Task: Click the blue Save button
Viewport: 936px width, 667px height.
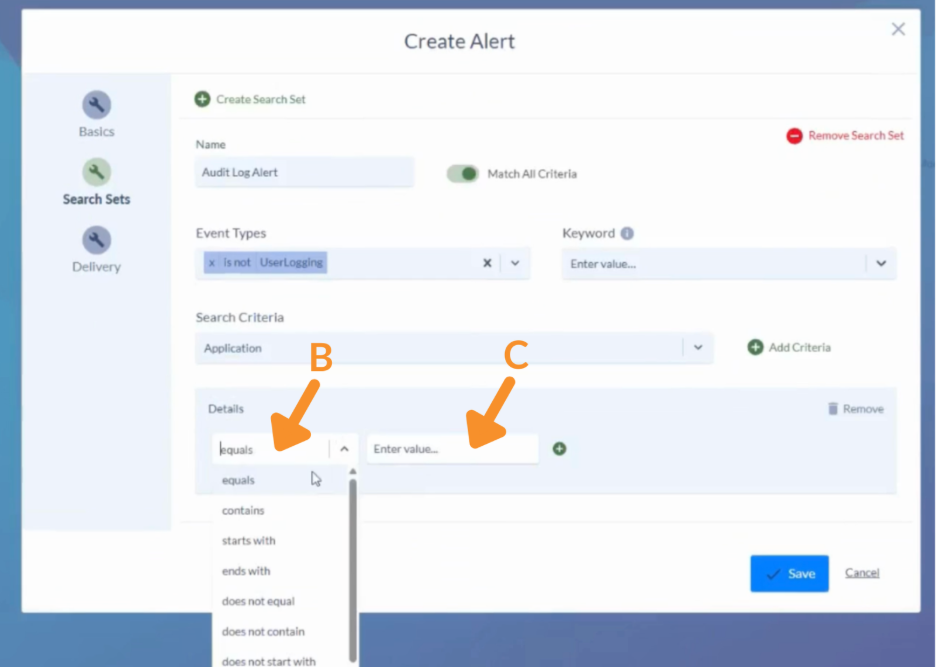Action: 789,574
